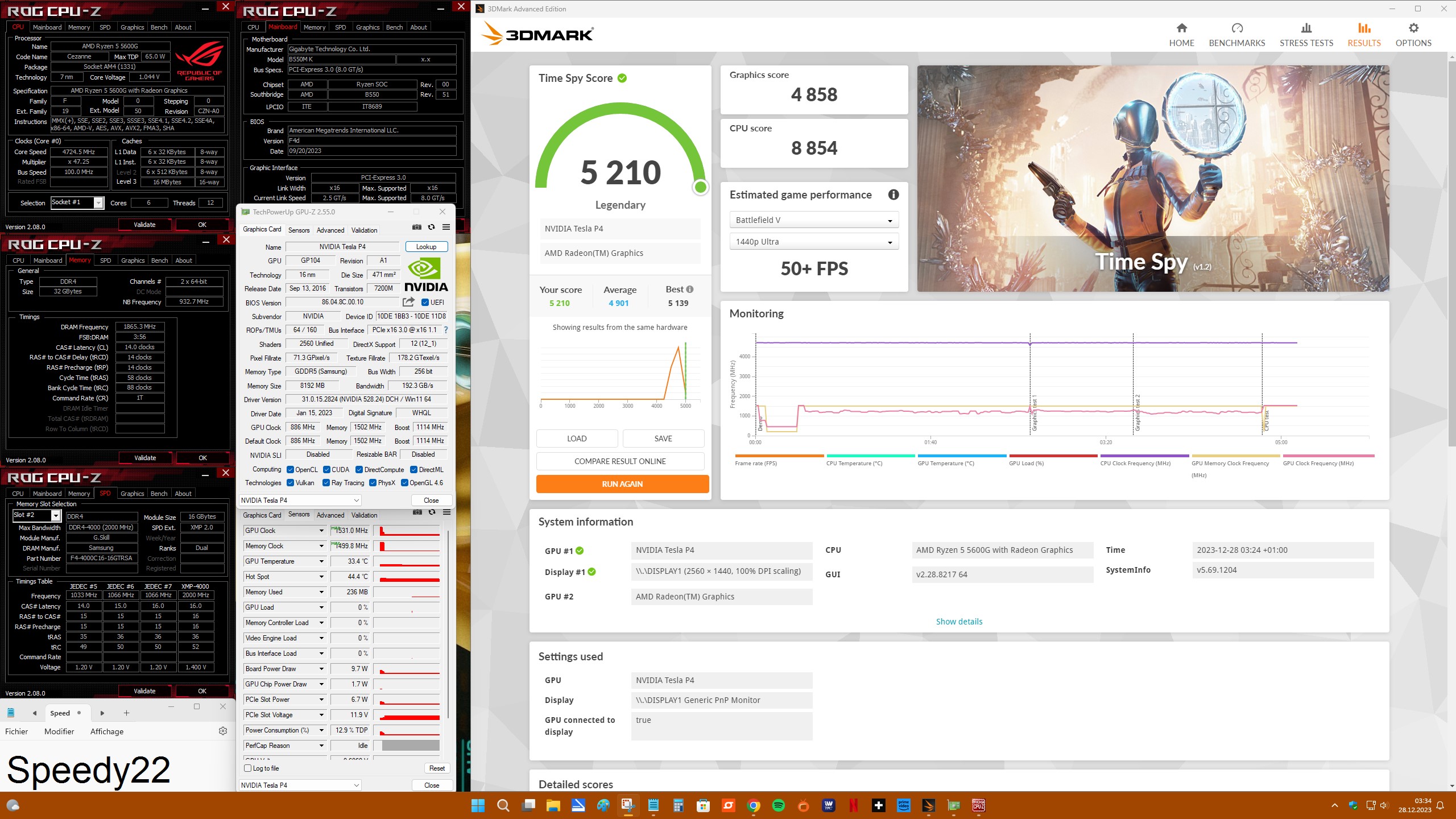Open Battlefield V game dropdown
This screenshot has height=819, width=1456.
pyautogui.click(x=814, y=220)
